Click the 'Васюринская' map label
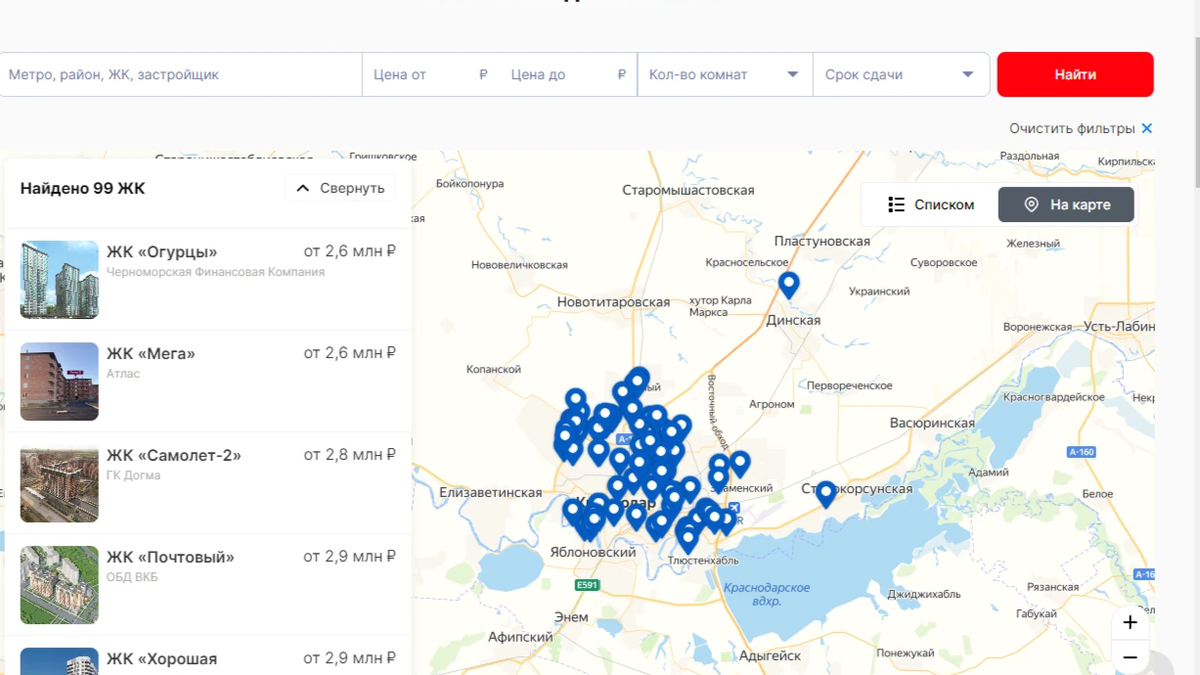 (932, 423)
